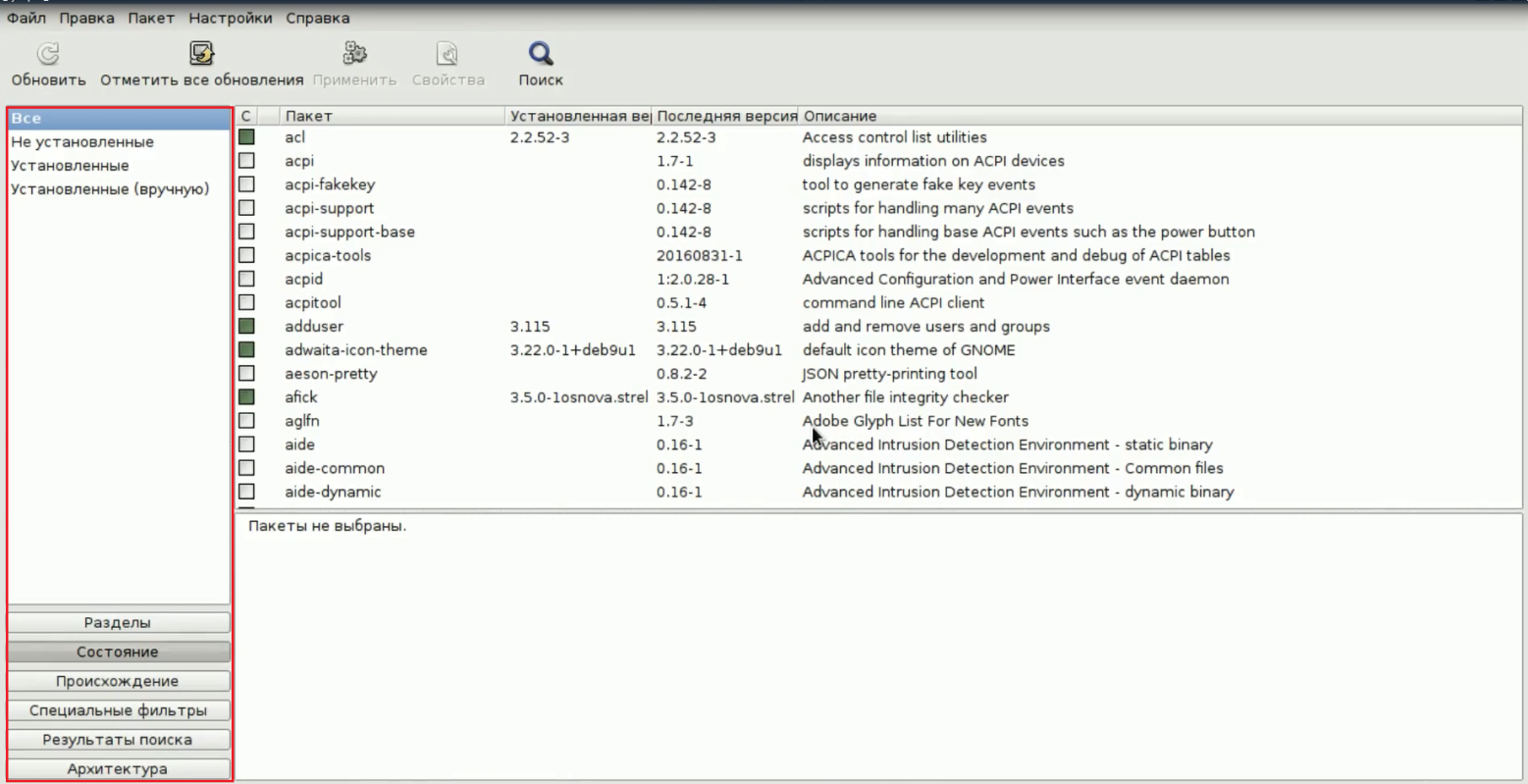Open the Справка menu
1528x784 pixels.
click(318, 18)
